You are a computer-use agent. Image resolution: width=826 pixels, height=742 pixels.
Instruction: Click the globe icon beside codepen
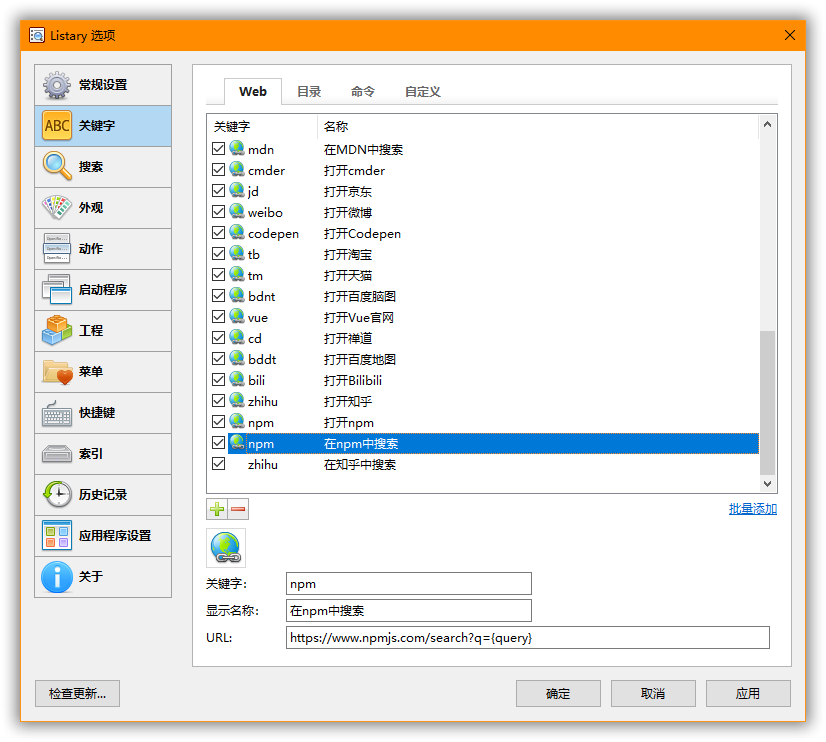(x=237, y=233)
